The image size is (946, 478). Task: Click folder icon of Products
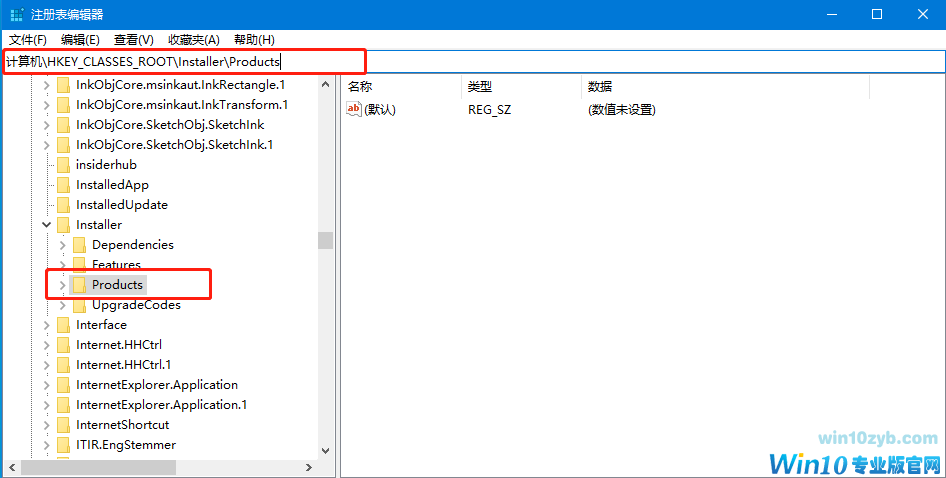coord(80,285)
